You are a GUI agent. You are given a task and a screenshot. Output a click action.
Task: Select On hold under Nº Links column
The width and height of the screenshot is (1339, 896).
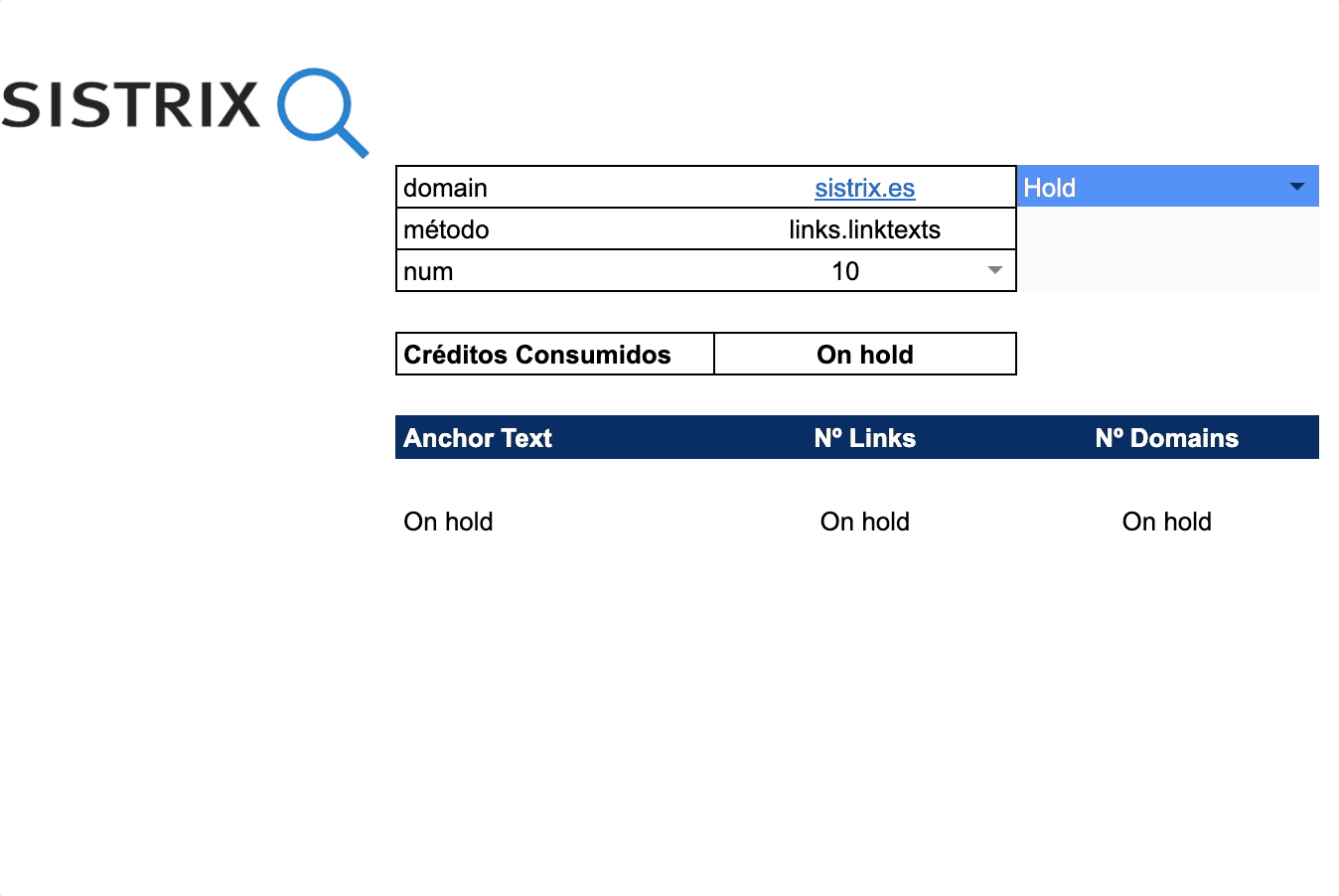[x=864, y=522]
